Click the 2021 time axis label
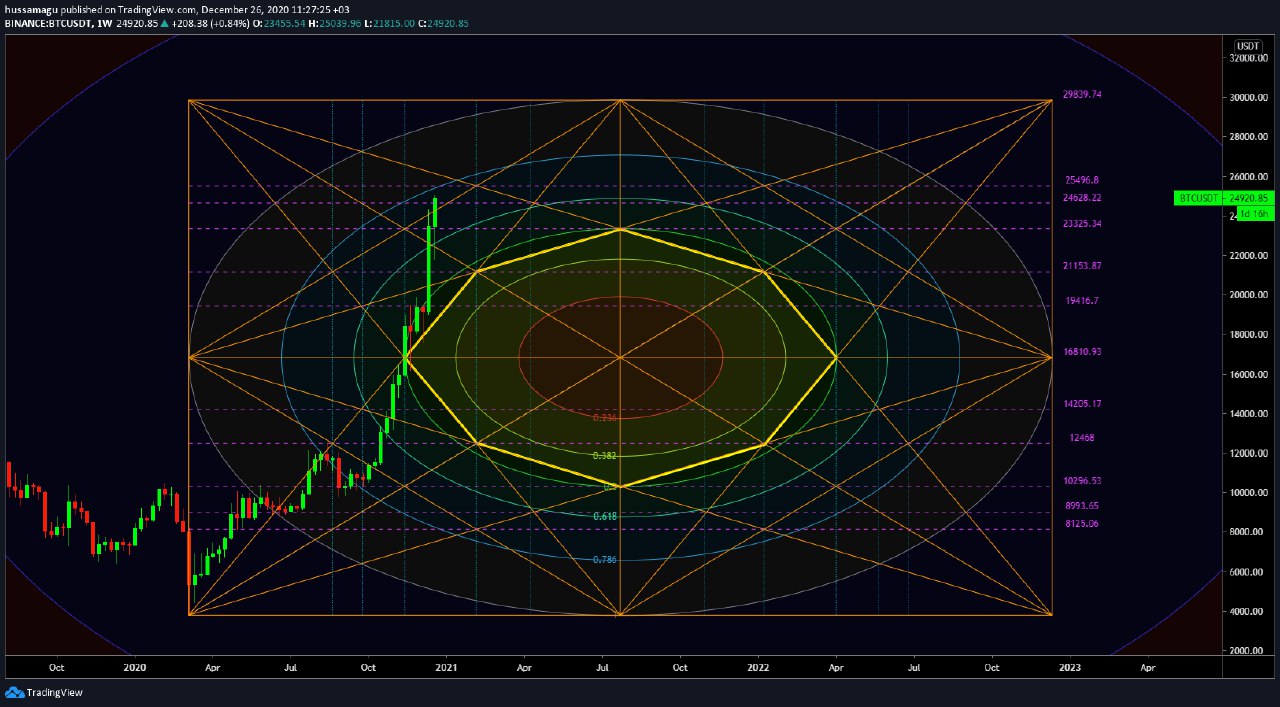Screen dimensions: 1280x707 tap(446, 666)
